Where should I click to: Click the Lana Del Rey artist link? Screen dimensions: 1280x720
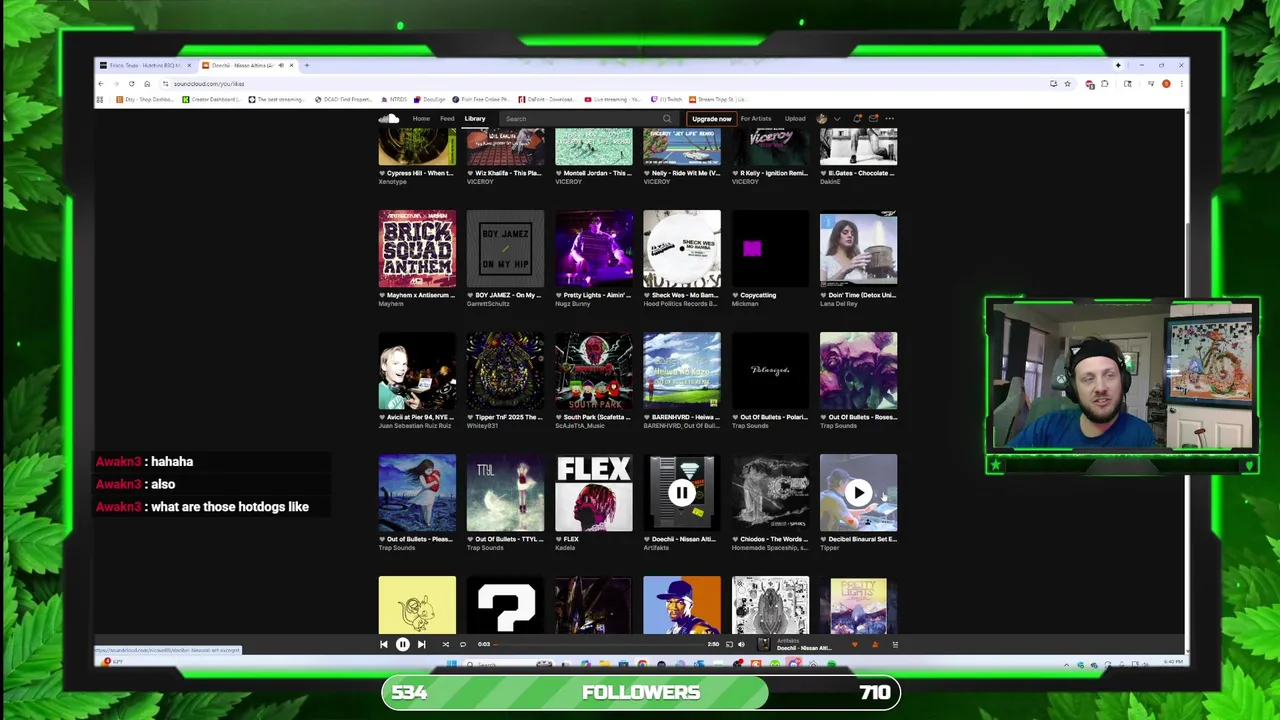coord(839,304)
